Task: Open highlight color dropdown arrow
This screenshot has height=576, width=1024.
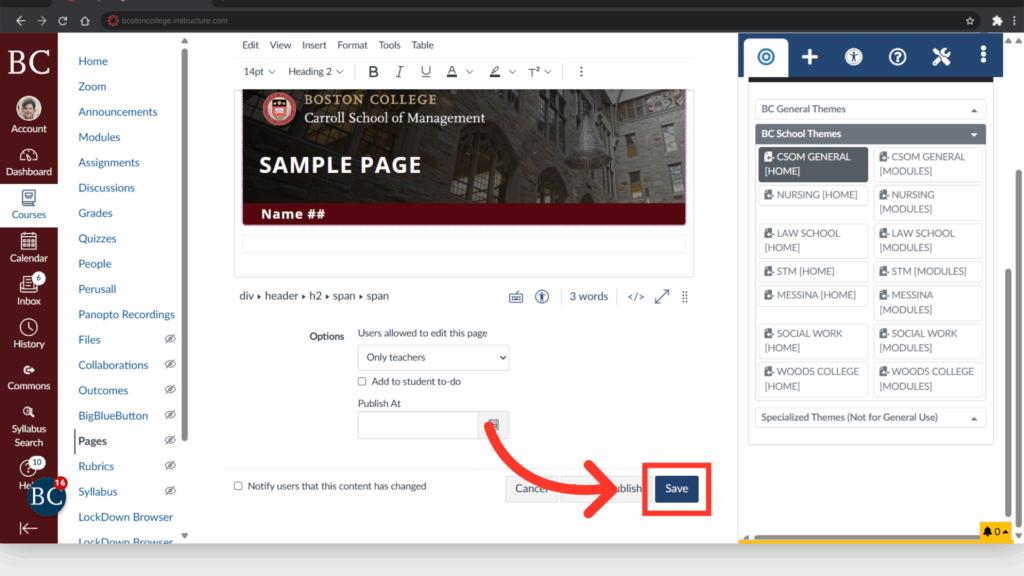Action: [x=512, y=72]
